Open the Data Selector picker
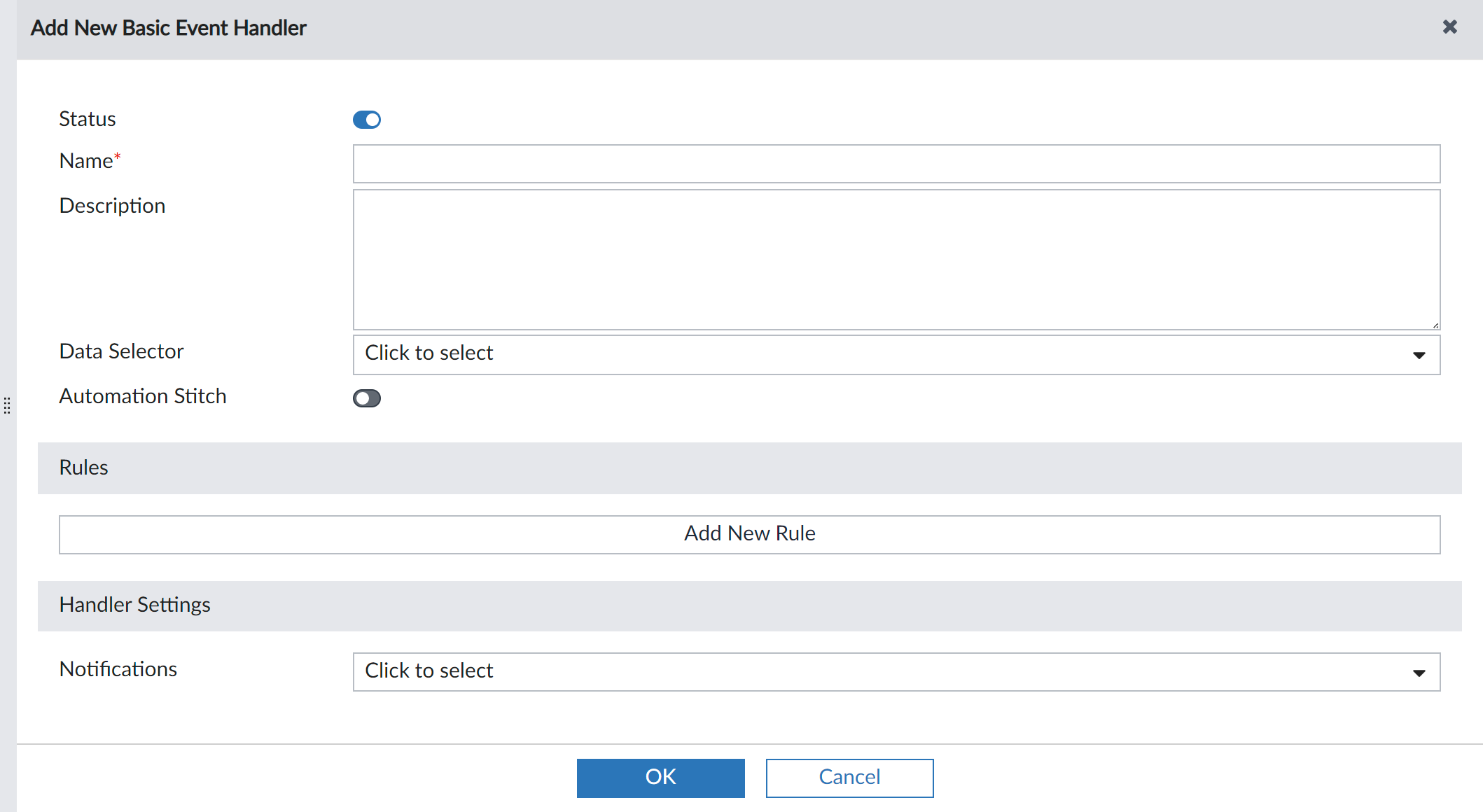The width and height of the screenshot is (1483, 812). pos(840,354)
